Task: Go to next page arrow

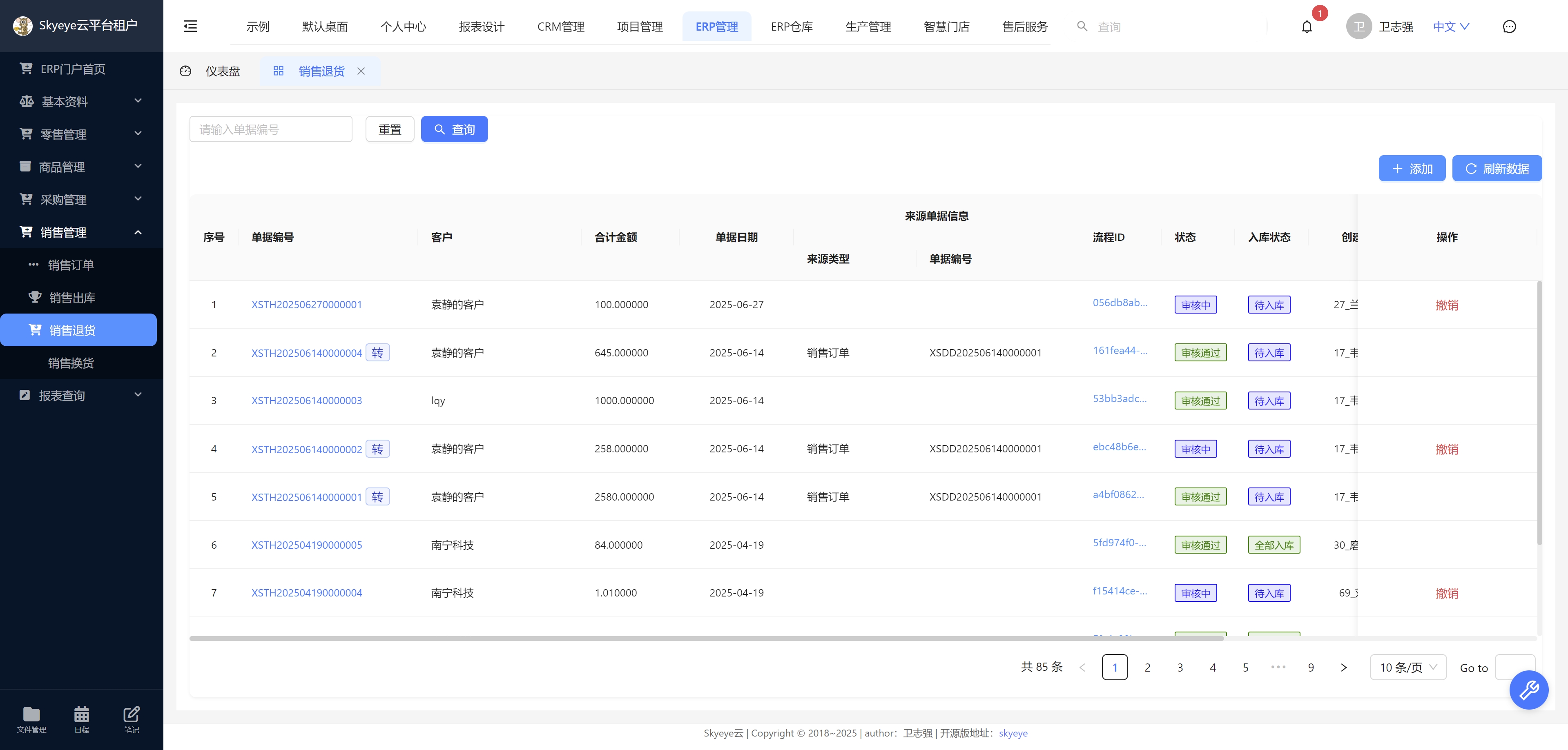Action: click(1343, 667)
